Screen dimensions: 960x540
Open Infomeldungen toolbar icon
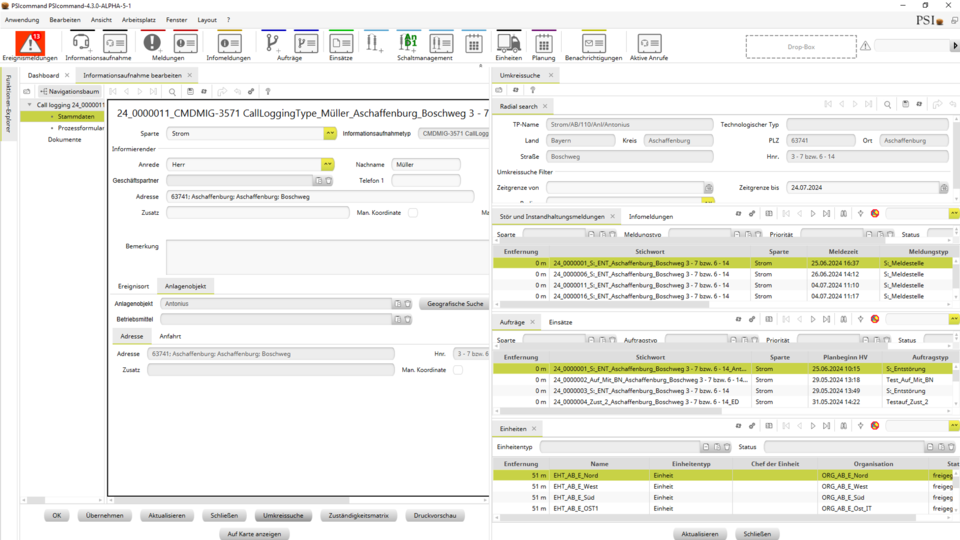coord(229,43)
